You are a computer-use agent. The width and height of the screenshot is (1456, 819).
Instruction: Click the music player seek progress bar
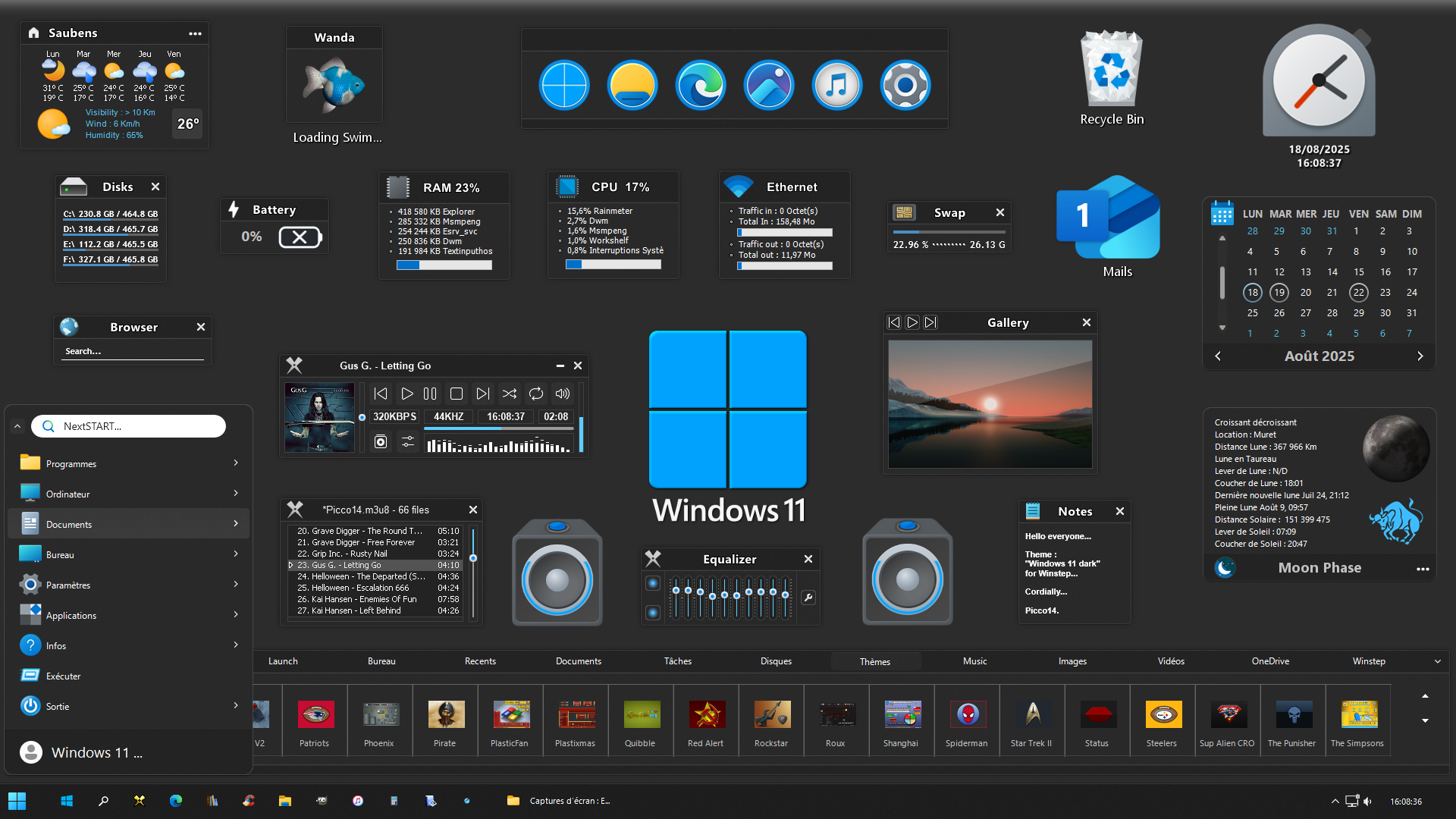[498, 429]
